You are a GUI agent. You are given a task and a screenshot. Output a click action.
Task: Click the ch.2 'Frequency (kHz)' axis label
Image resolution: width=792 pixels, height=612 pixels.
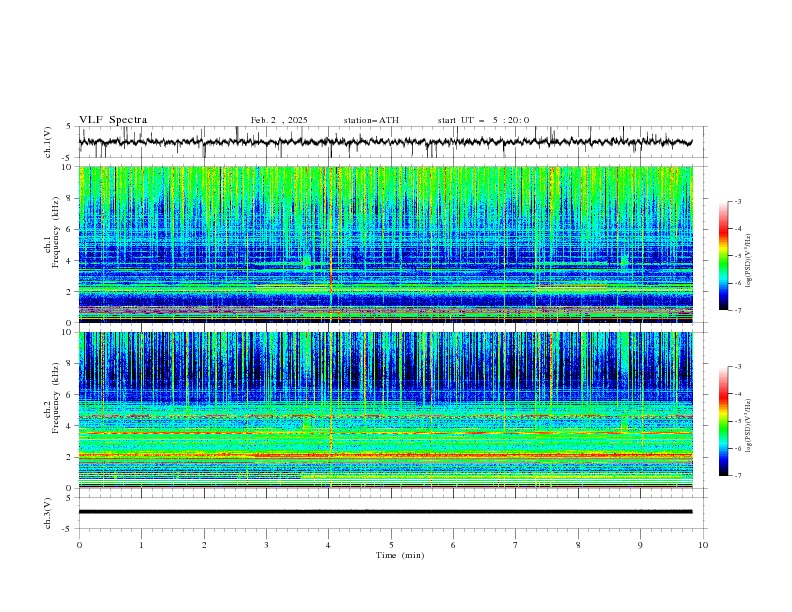56,398
